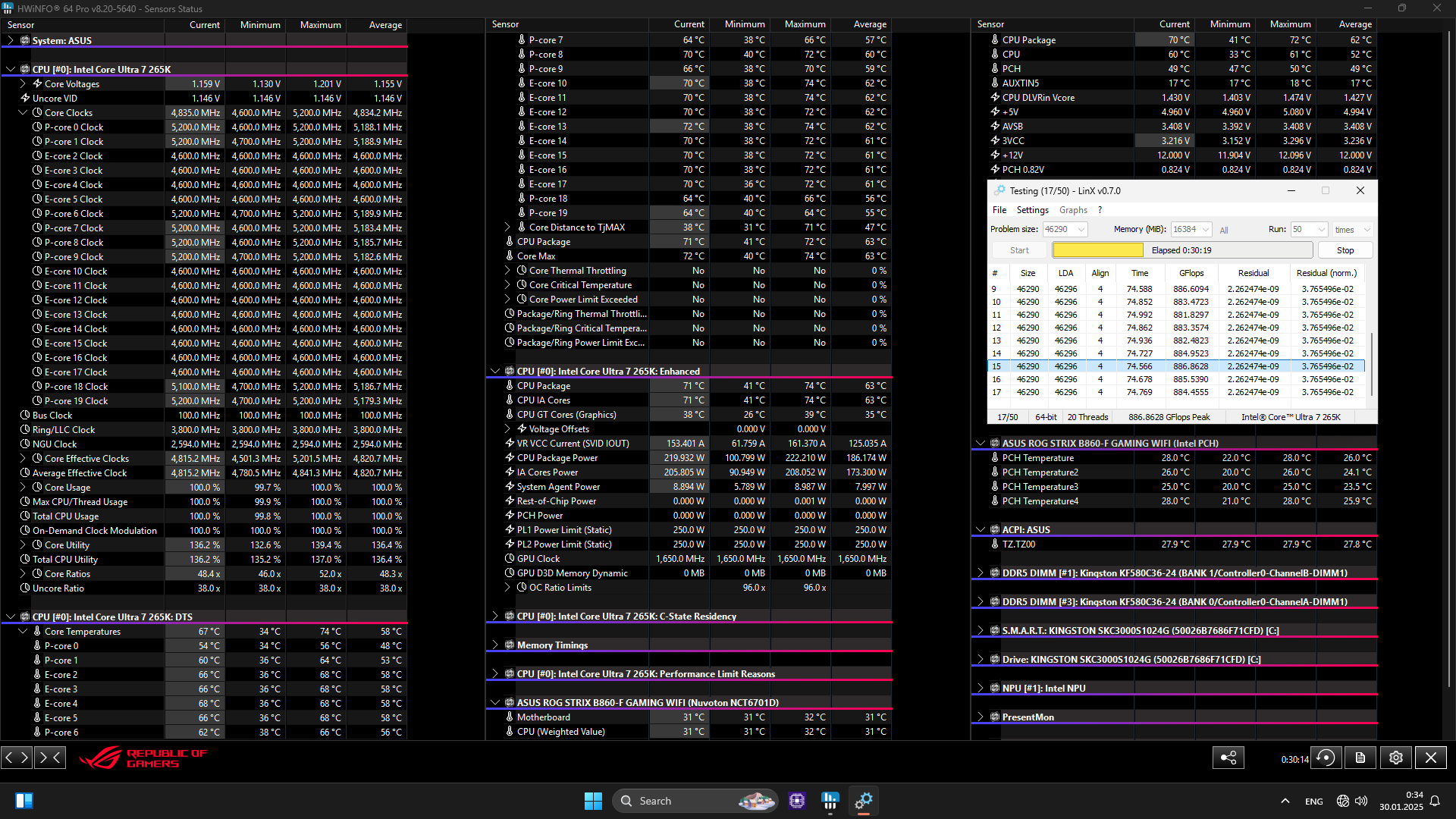The height and width of the screenshot is (819, 1456).
Task: Open HWiNFO sensor settings gear
Action: (1395, 758)
